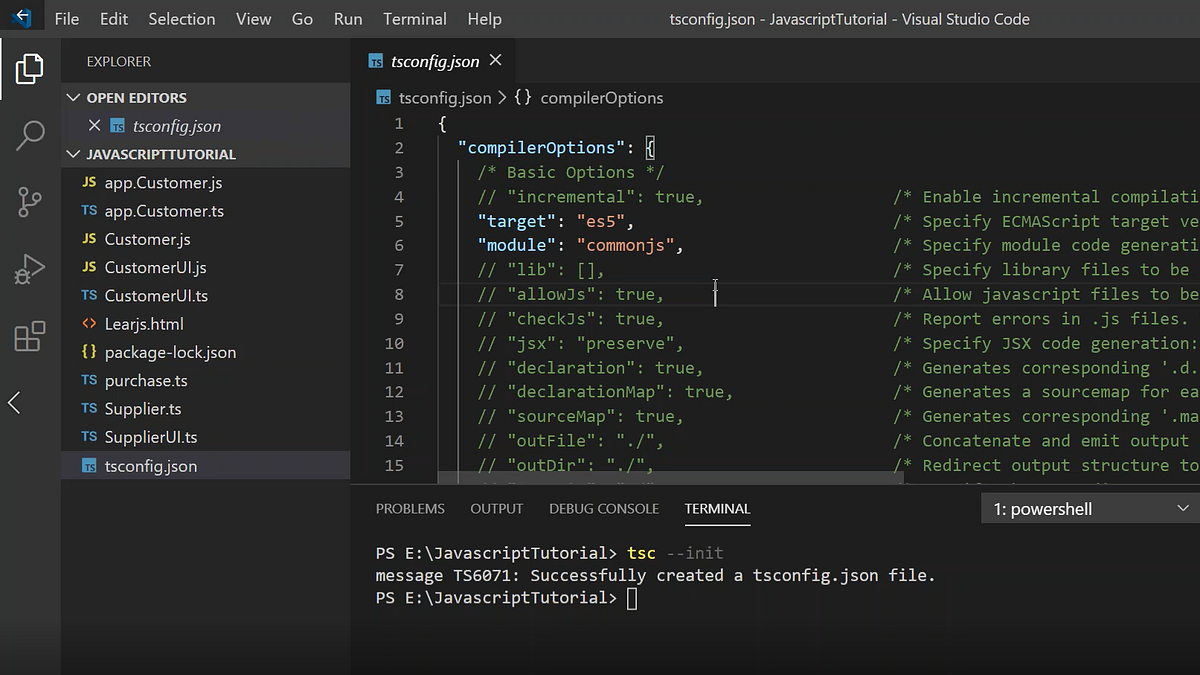Open the Extensions icon

(30, 336)
